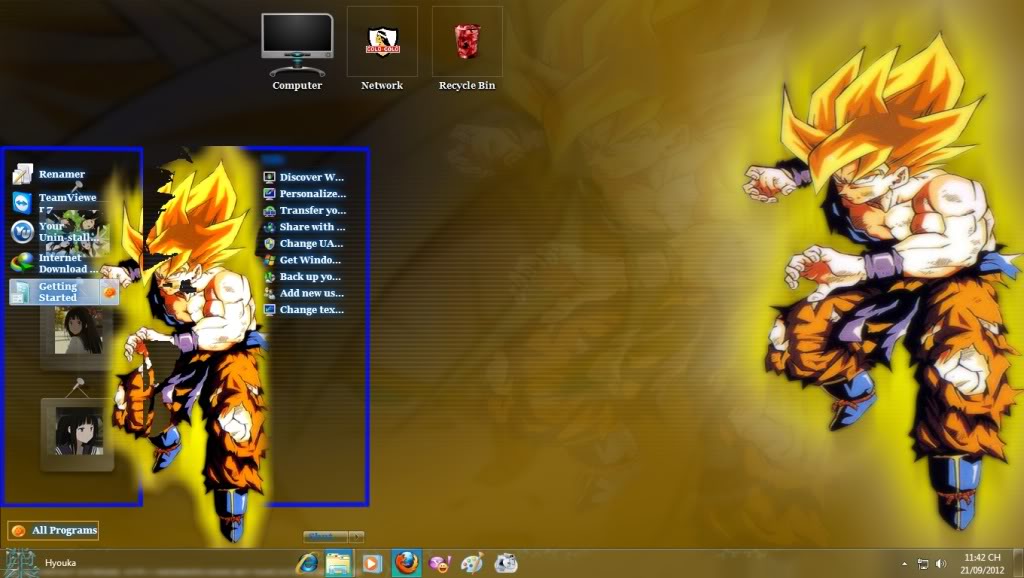
Task: Expand the Getting Started submenu
Action: click(x=62, y=292)
